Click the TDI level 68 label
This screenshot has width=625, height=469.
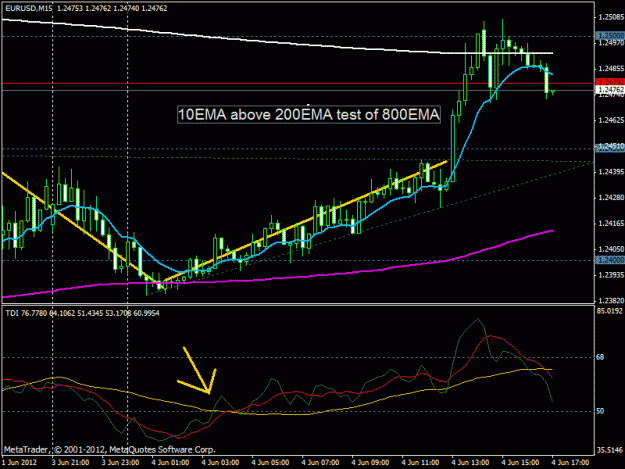[x=600, y=357]
